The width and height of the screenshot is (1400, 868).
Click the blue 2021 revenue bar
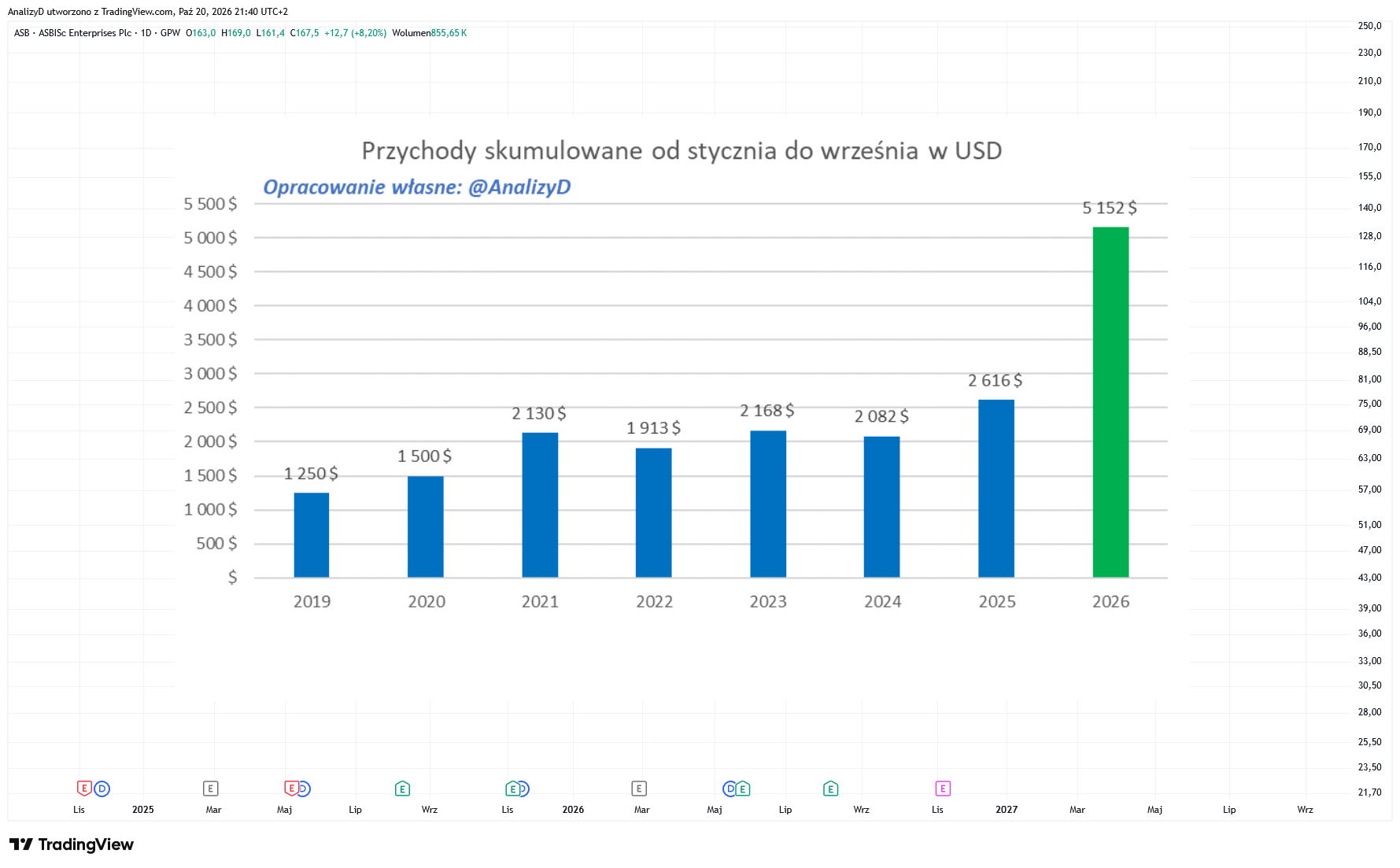pos(540,505)
